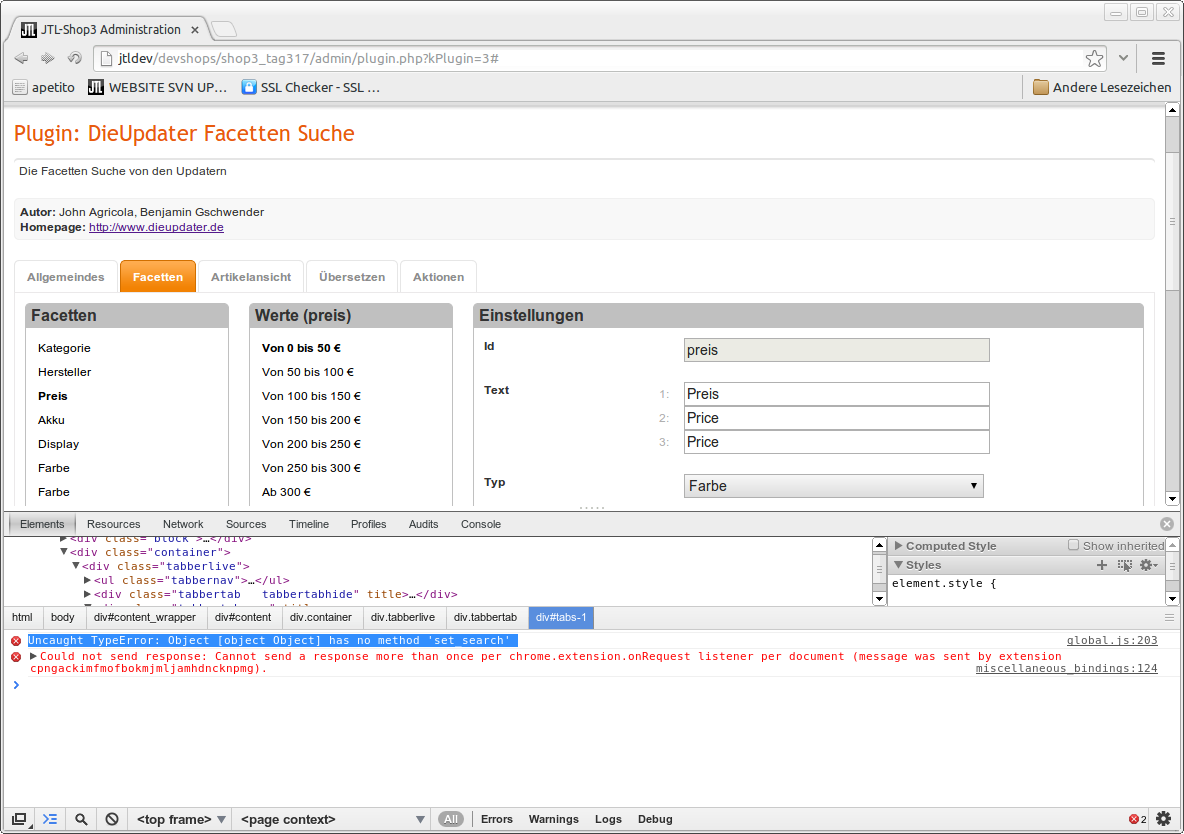Select the value Von 0 bis 50 €
The height and width of the screenshot is (834, 1184).
(x=301, y=348)
